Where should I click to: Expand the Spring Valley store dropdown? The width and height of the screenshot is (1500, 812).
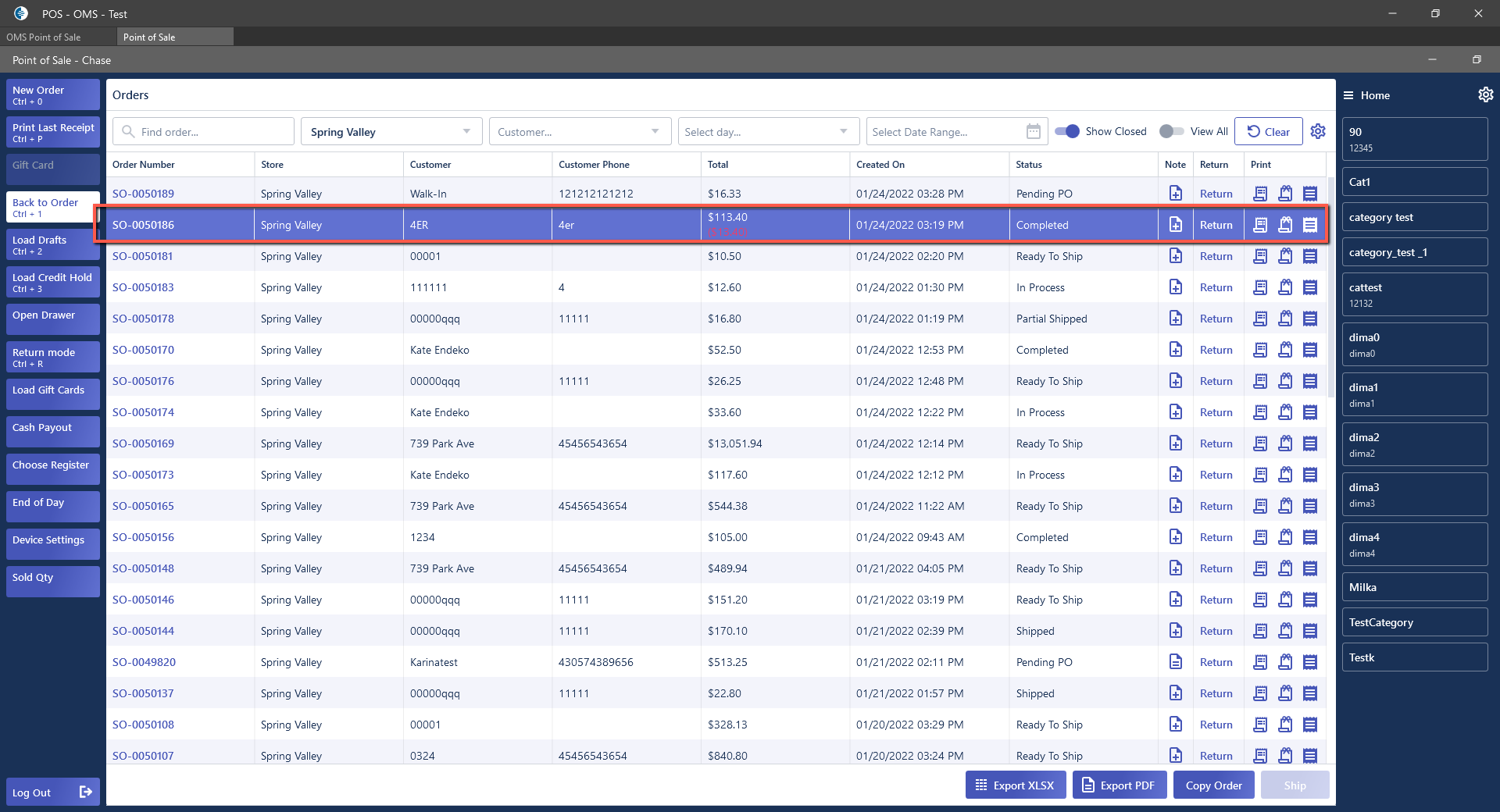pyautogui.click(x=466, y=131)
